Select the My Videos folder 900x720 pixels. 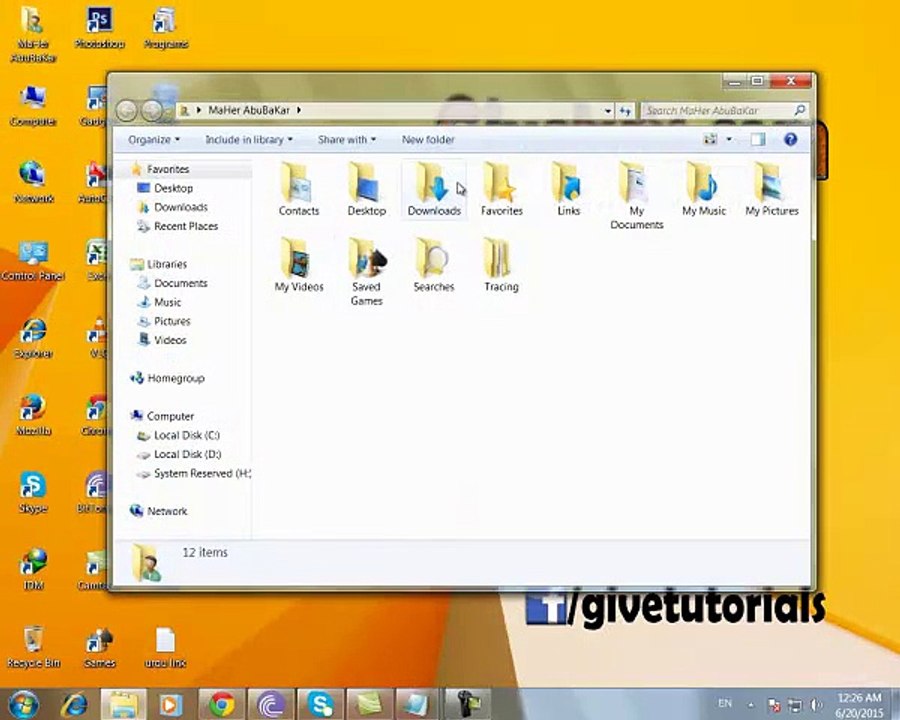[298, 265]
